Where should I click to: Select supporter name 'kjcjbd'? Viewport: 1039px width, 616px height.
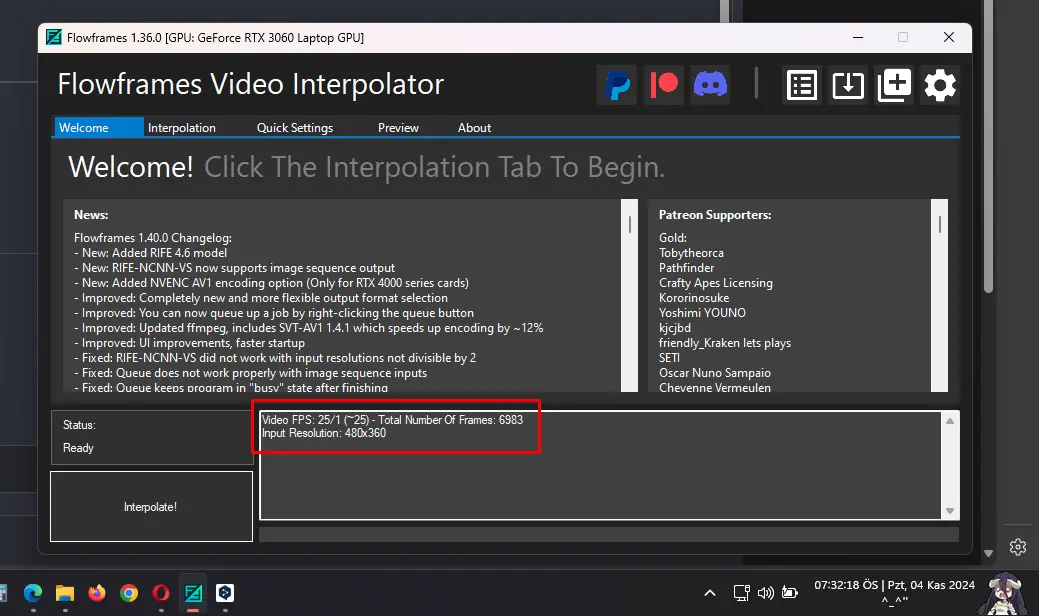(x=675, y=328)
